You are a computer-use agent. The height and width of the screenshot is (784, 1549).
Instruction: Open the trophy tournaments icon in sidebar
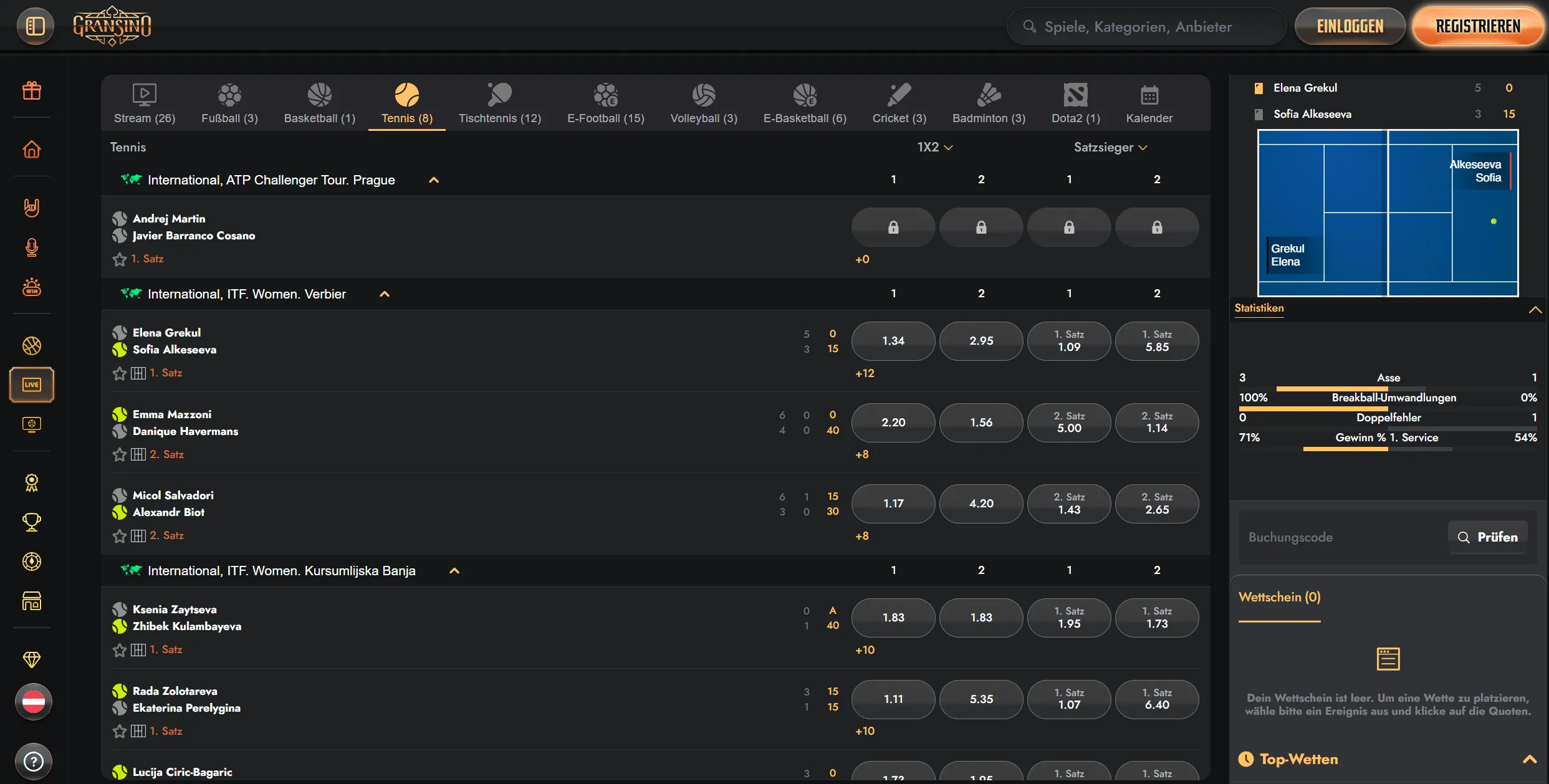[32, 522]
